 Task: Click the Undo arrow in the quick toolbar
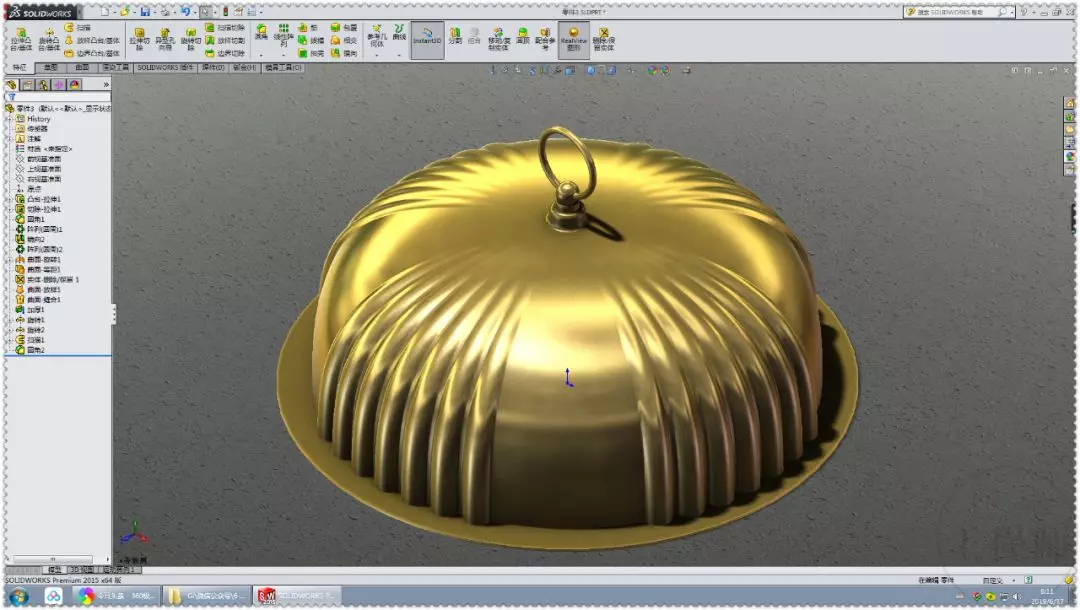(x=185, y=12)
